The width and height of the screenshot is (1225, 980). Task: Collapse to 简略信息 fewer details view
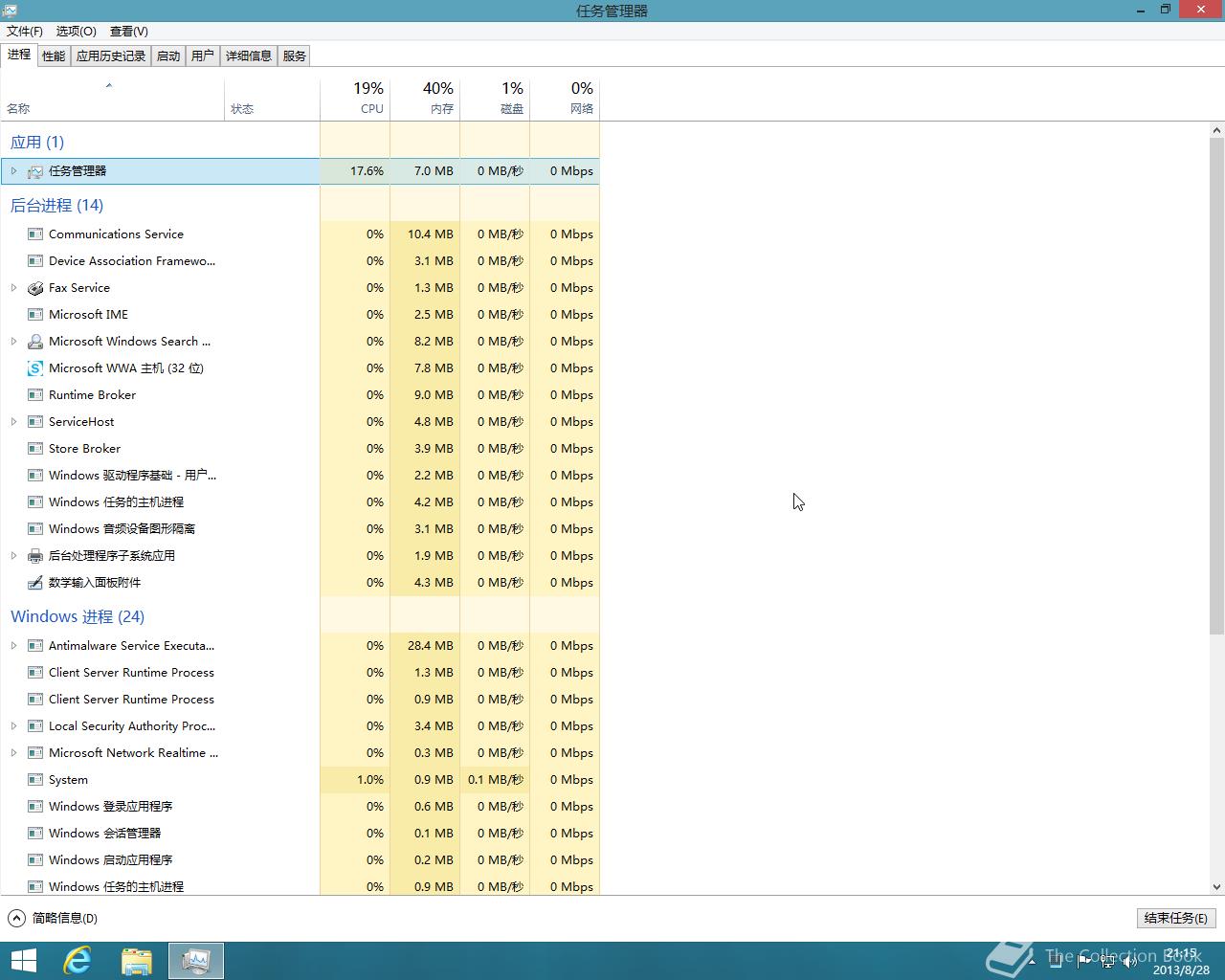click(x=54, y=918)
